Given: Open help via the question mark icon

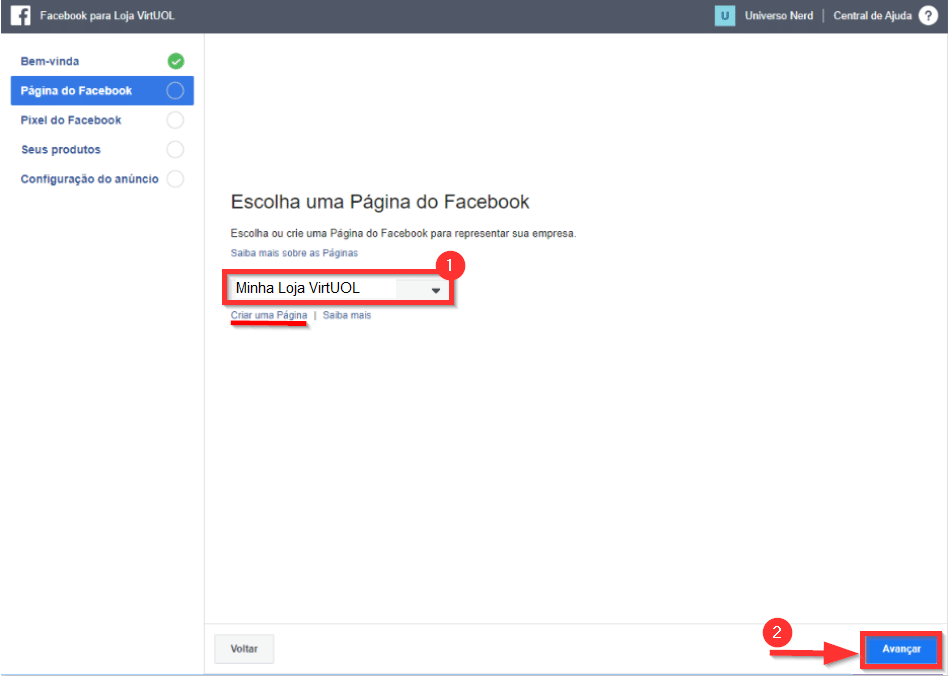Looking at the screenshot, I should 928,16.
